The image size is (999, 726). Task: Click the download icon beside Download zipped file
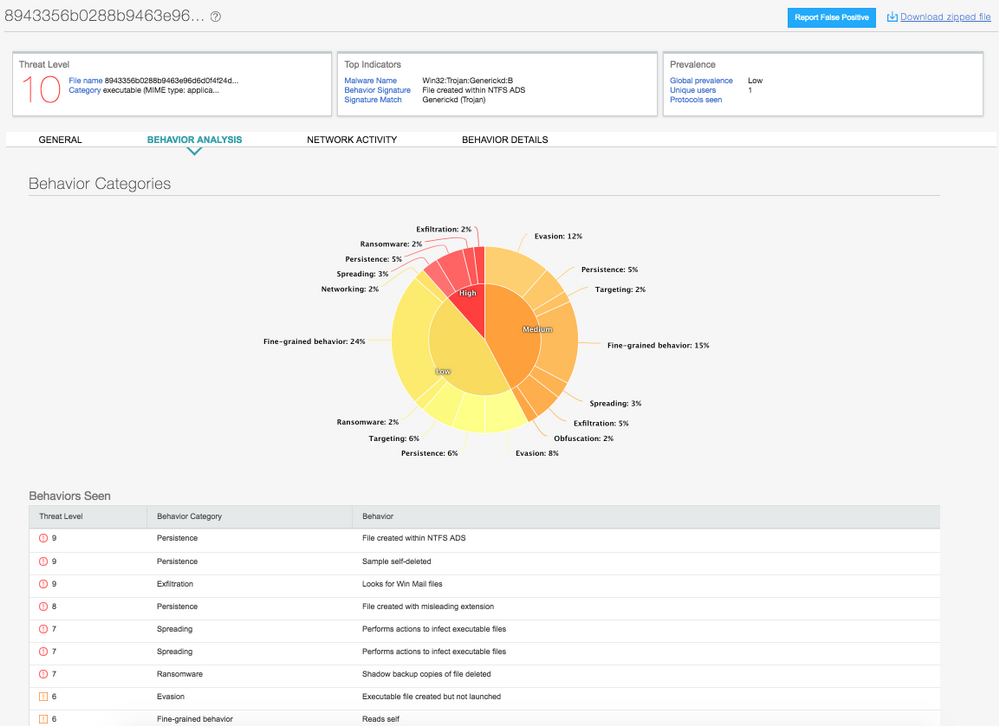point(892,17)
